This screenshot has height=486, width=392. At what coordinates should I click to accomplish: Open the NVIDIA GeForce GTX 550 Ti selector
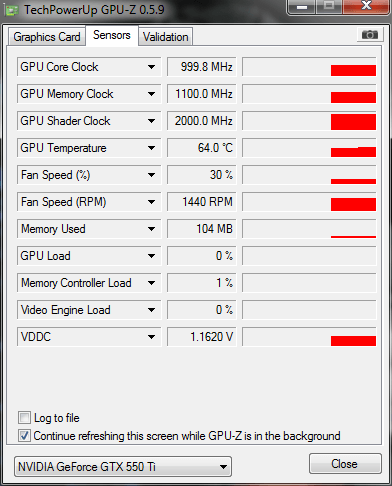coord(123,466)
